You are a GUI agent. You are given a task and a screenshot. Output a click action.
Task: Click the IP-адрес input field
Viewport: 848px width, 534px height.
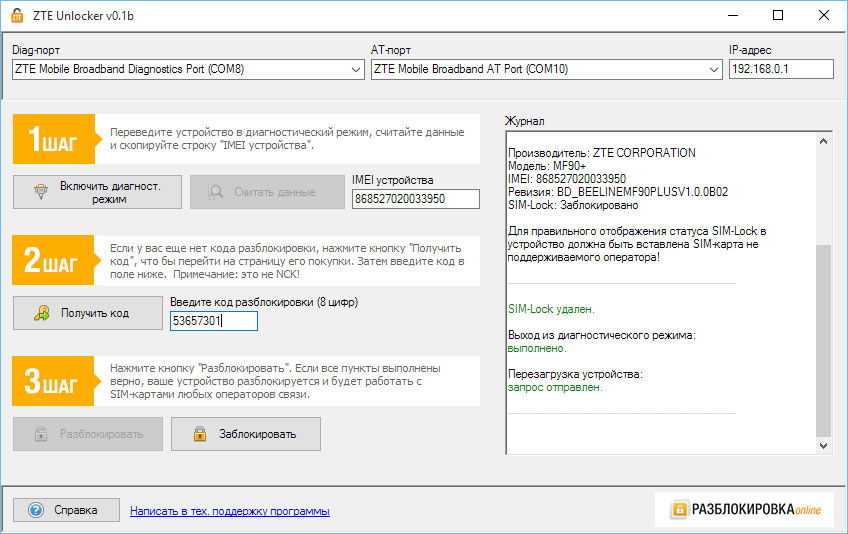tap(780, 69)
